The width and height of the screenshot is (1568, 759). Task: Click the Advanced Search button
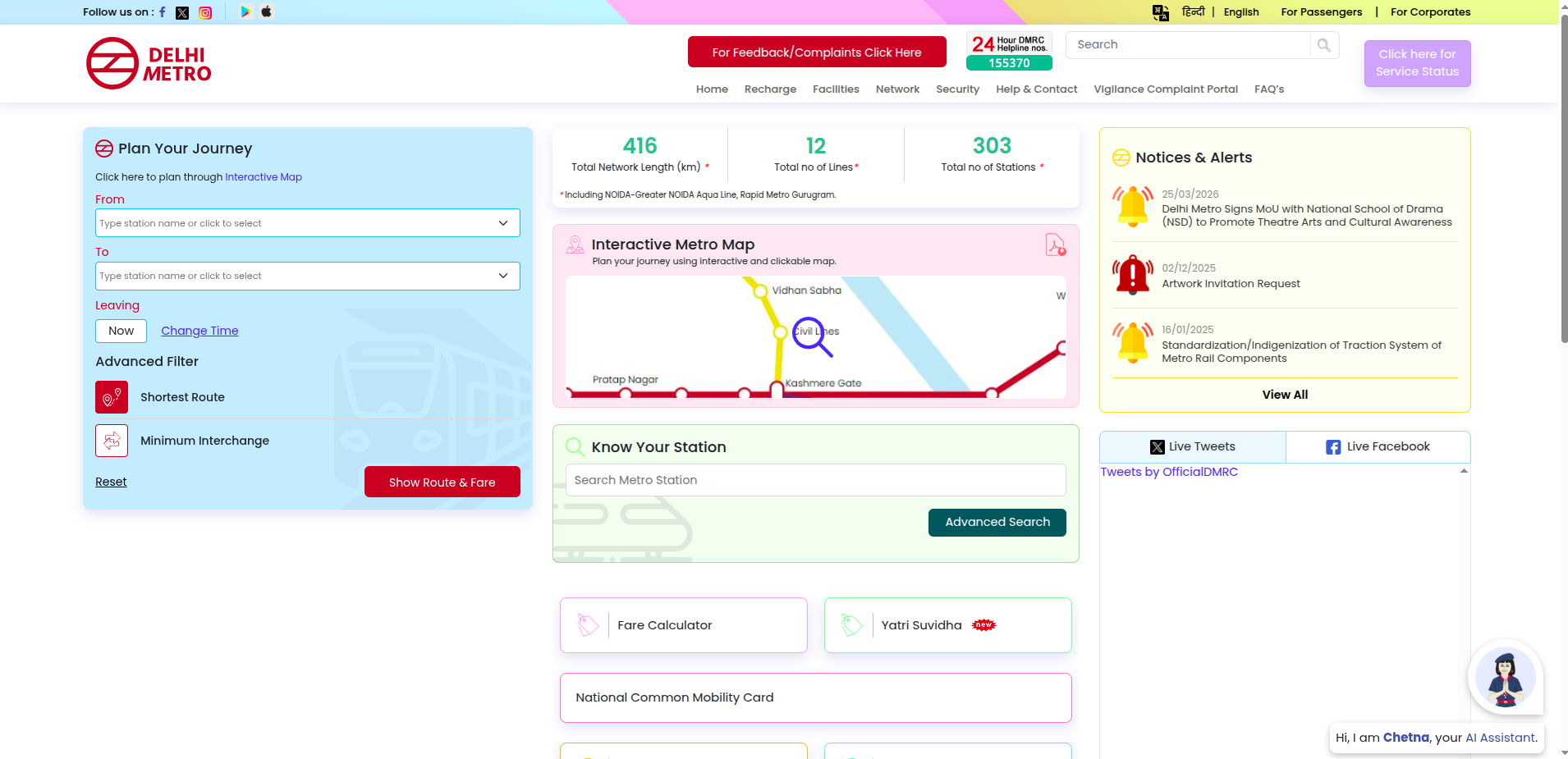pos(997,523)
